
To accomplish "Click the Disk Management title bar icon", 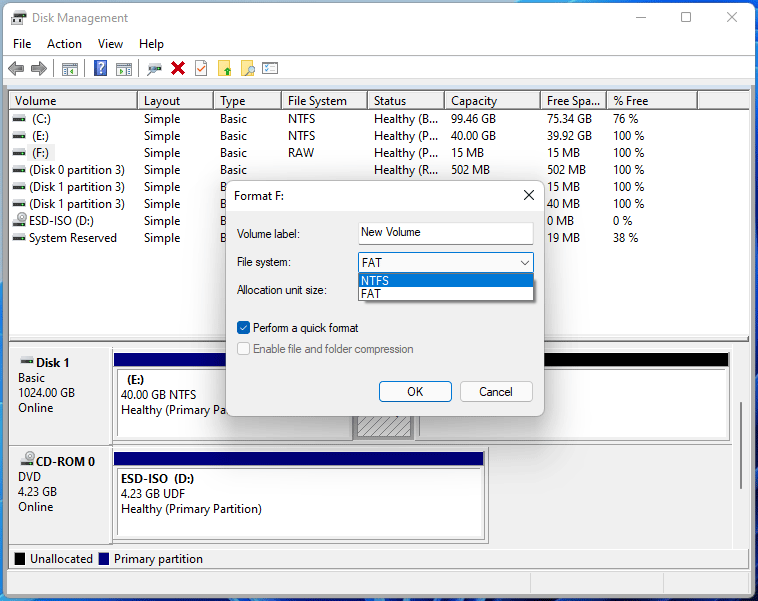I will click(19, 18).
